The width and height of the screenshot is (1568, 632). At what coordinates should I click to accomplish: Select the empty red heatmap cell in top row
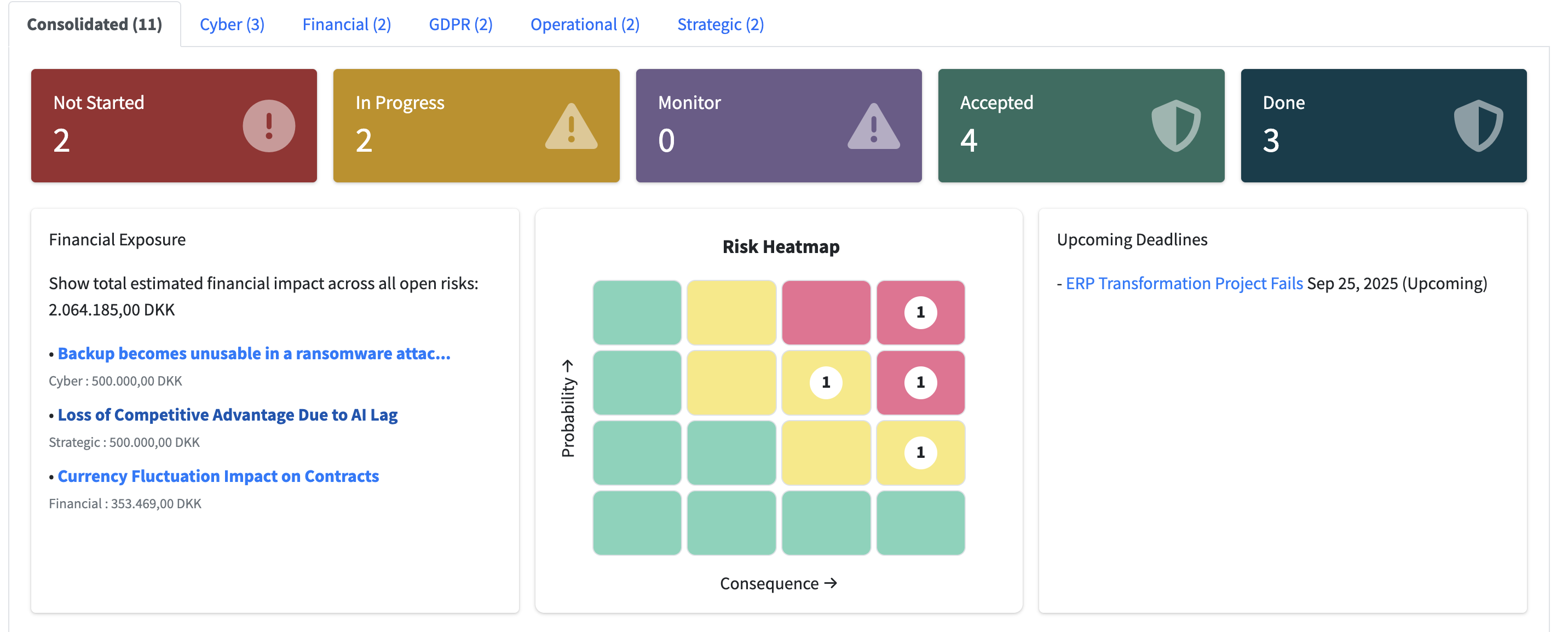tap(826, 312)
